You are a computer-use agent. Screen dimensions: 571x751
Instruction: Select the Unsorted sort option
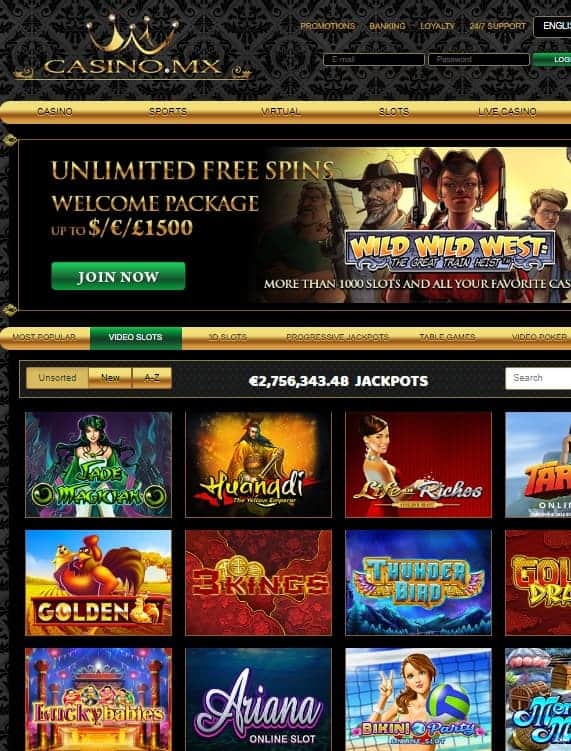click(x=57, y=378)
